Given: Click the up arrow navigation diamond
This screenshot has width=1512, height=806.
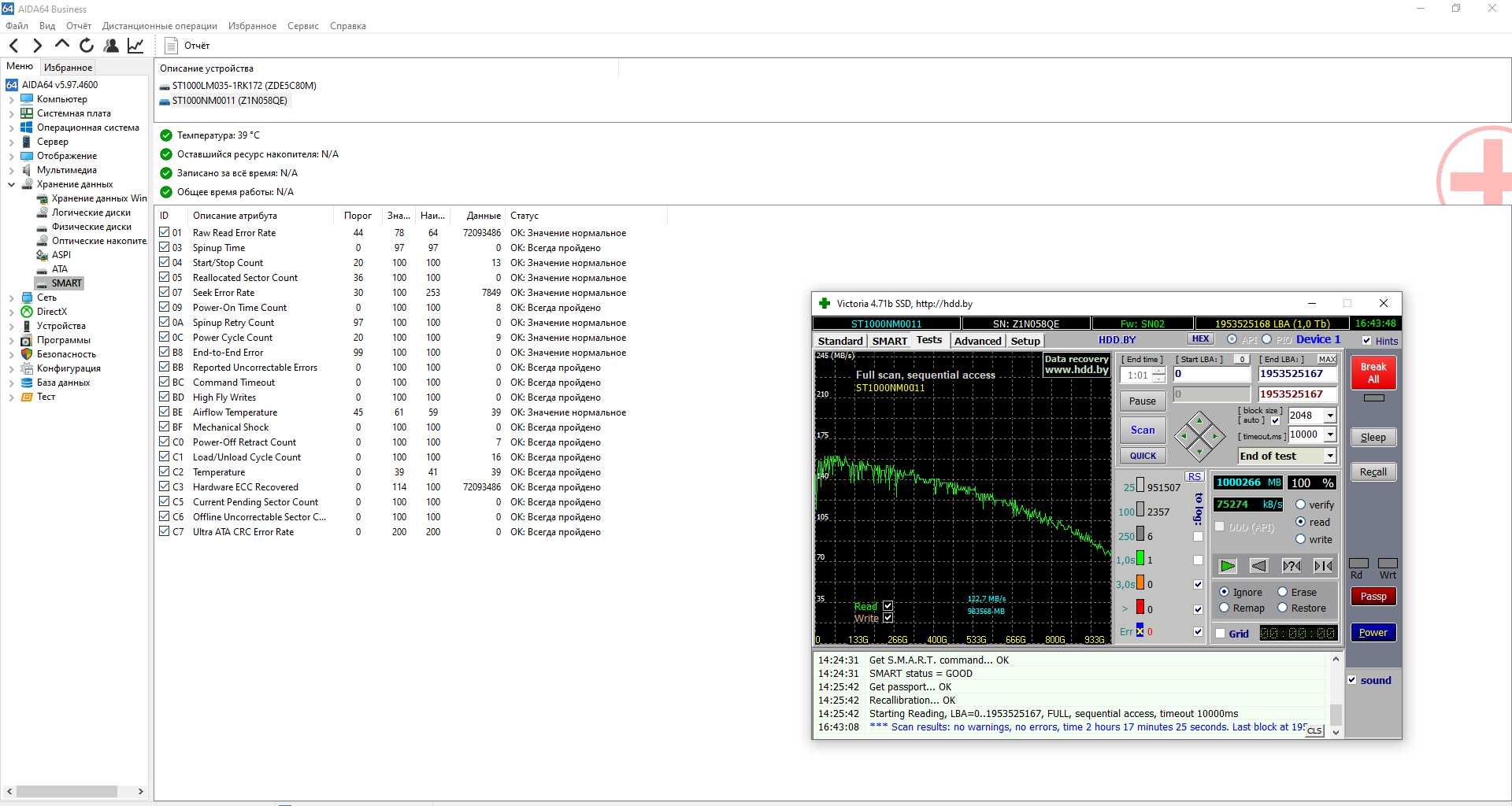Looking at the screenshot, I should click(x=1199, y=420).
